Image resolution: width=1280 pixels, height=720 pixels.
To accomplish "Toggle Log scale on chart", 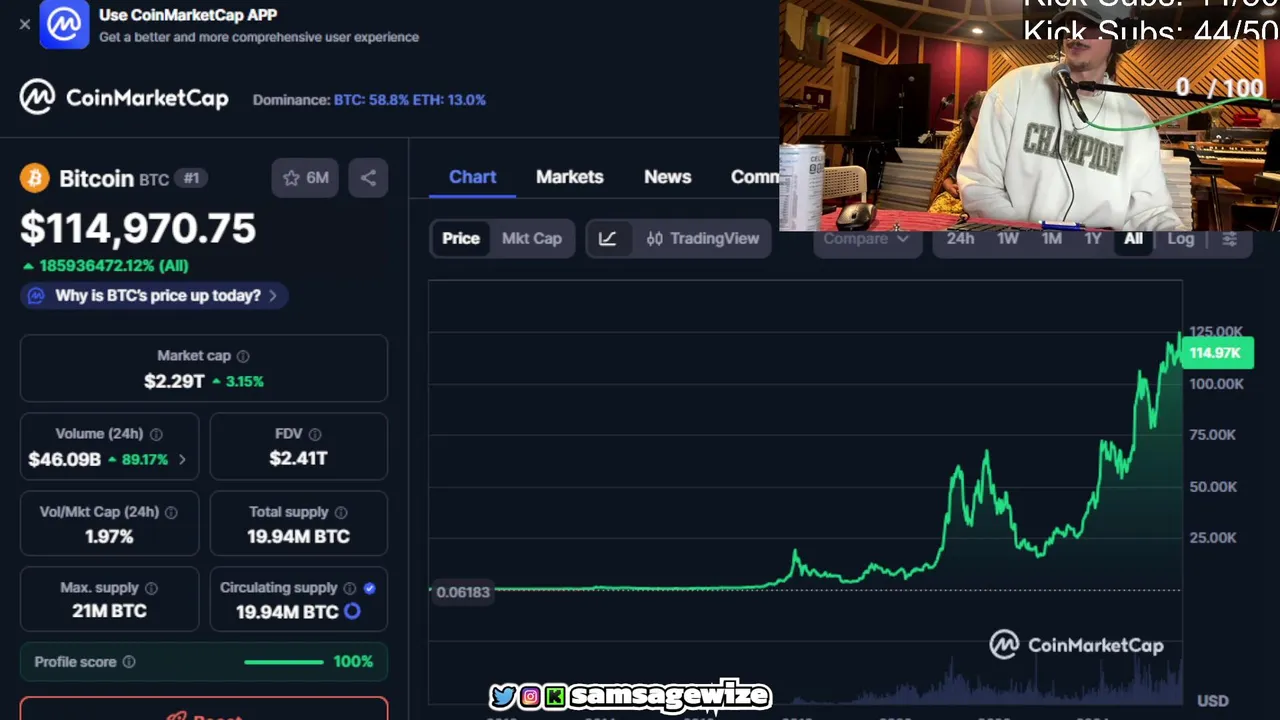I will [1181, 239].
